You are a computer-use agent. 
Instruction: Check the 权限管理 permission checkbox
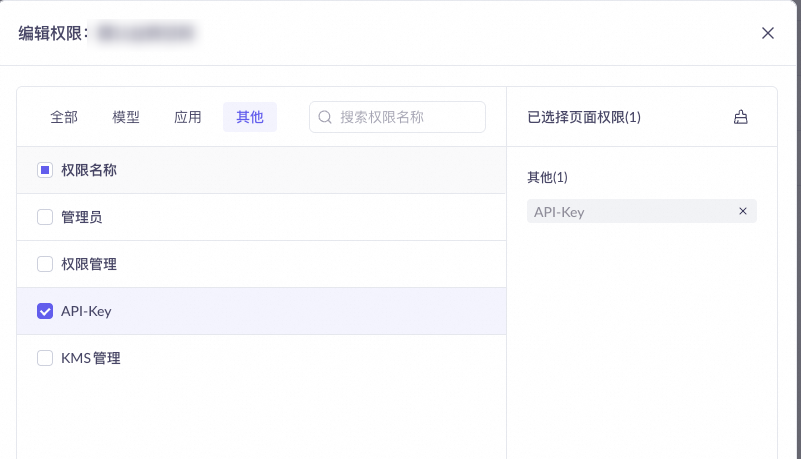click(45, 264)
